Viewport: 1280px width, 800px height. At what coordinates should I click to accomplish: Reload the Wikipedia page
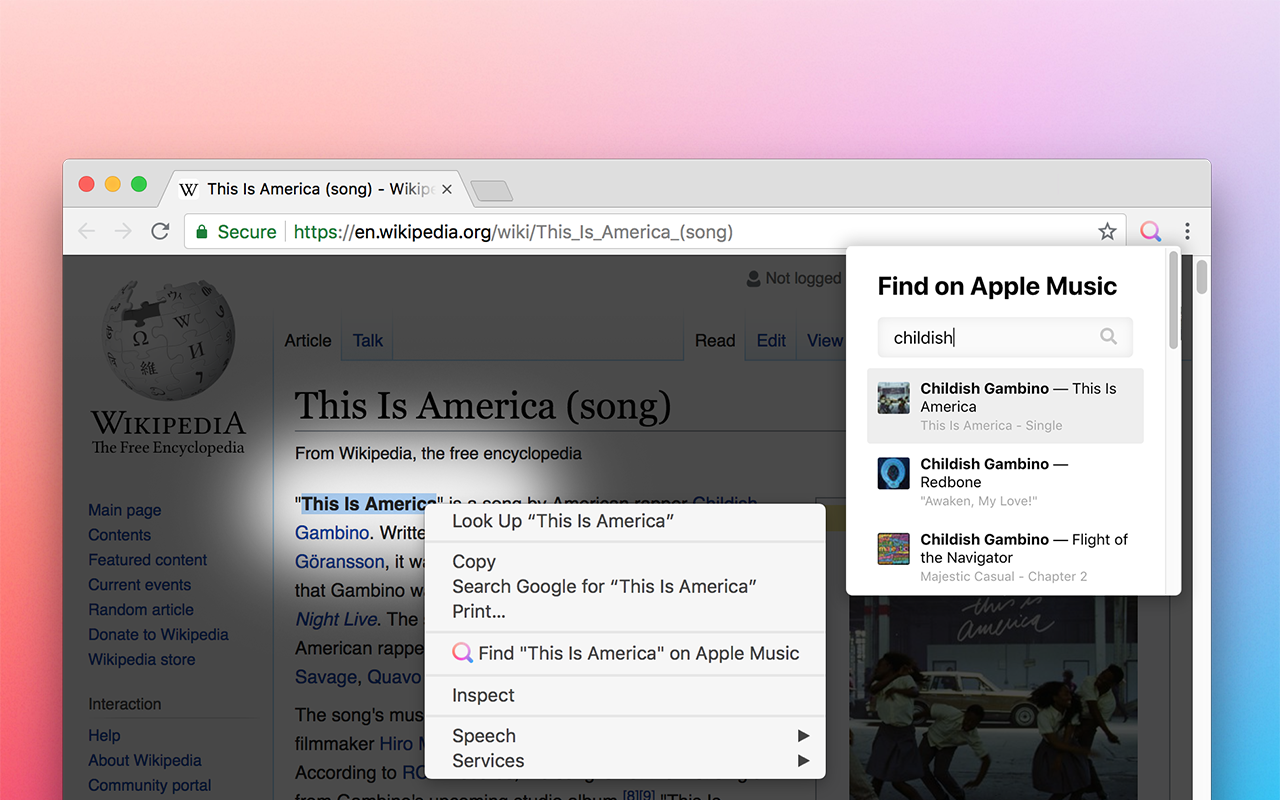coord(160,231)
